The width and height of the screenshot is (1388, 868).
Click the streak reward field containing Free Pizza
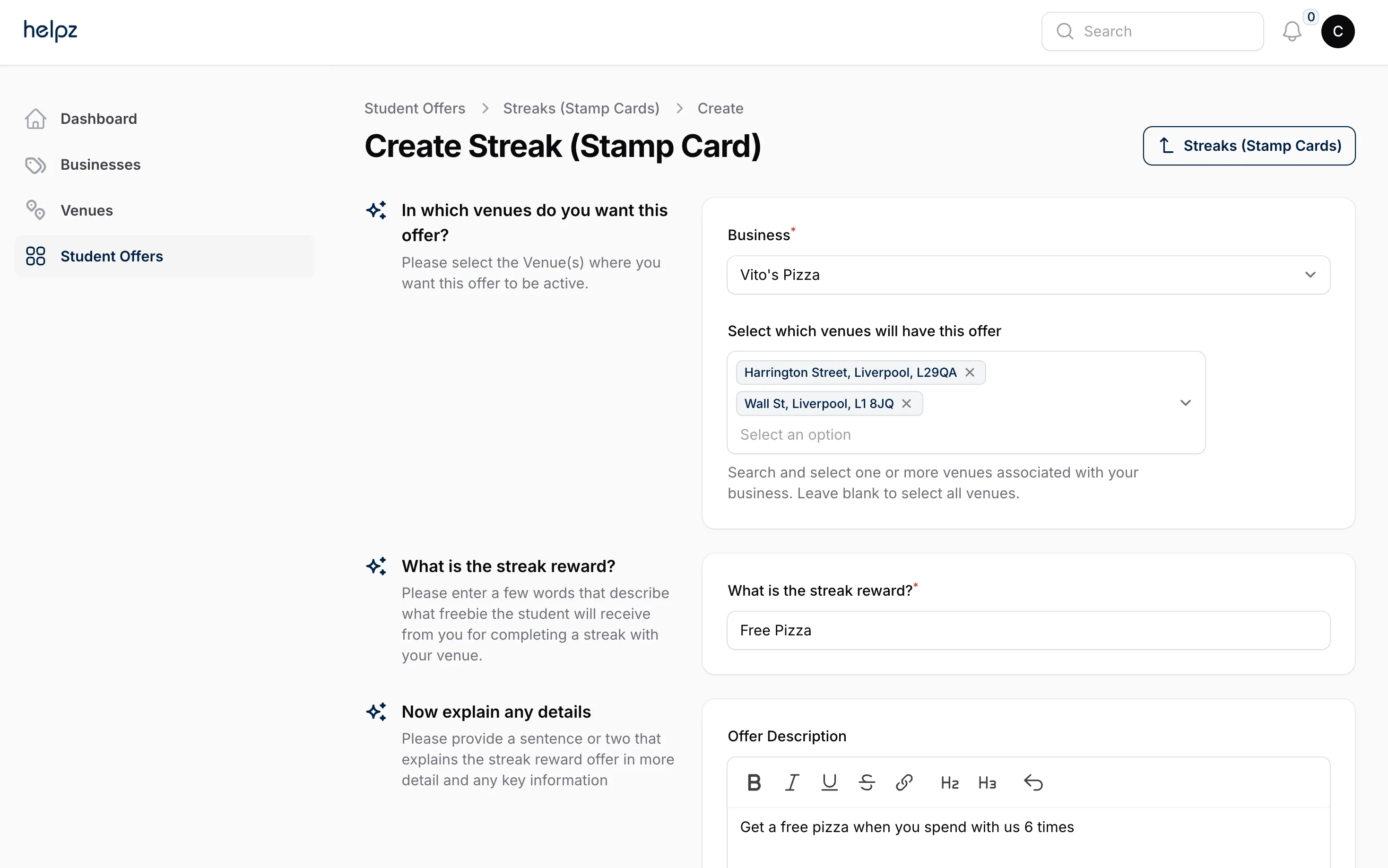(1028, 630)
